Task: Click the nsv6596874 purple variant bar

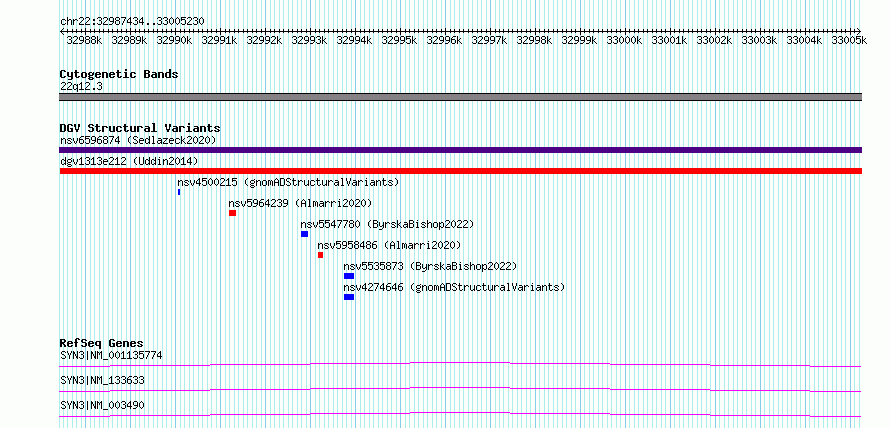Action: tap(460, 150)
